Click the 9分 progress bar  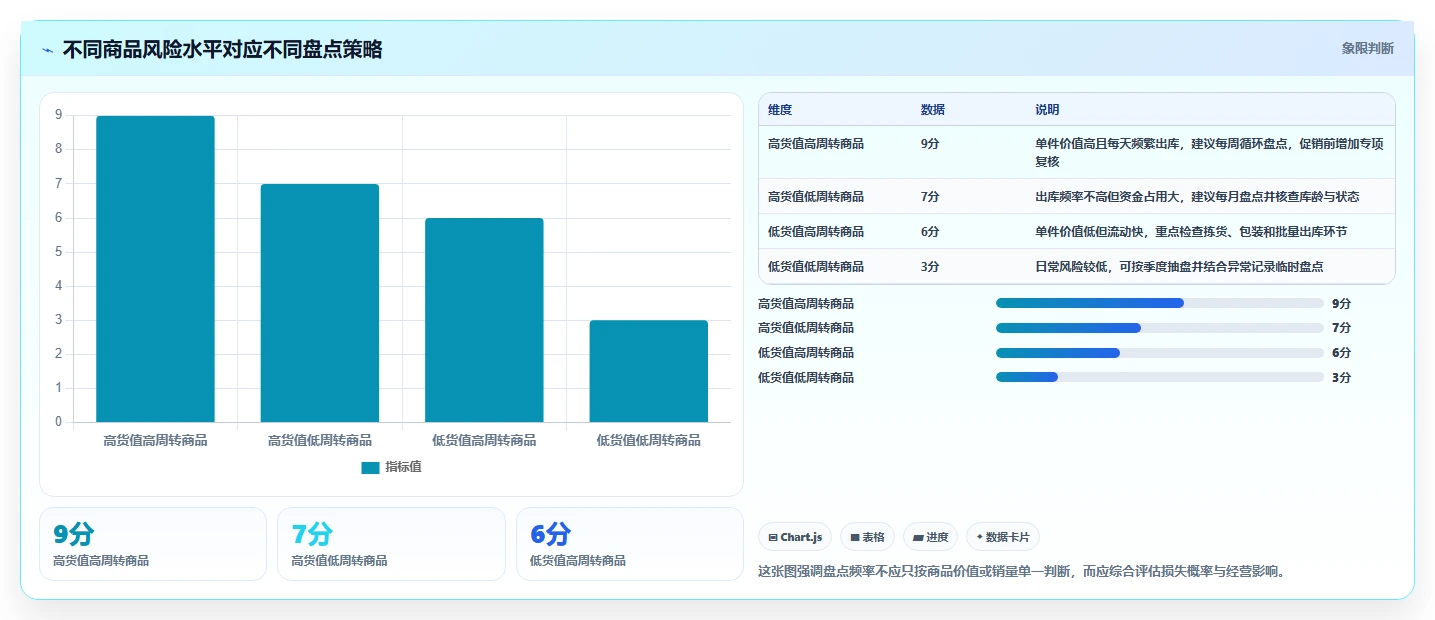tap(1160, 303)
